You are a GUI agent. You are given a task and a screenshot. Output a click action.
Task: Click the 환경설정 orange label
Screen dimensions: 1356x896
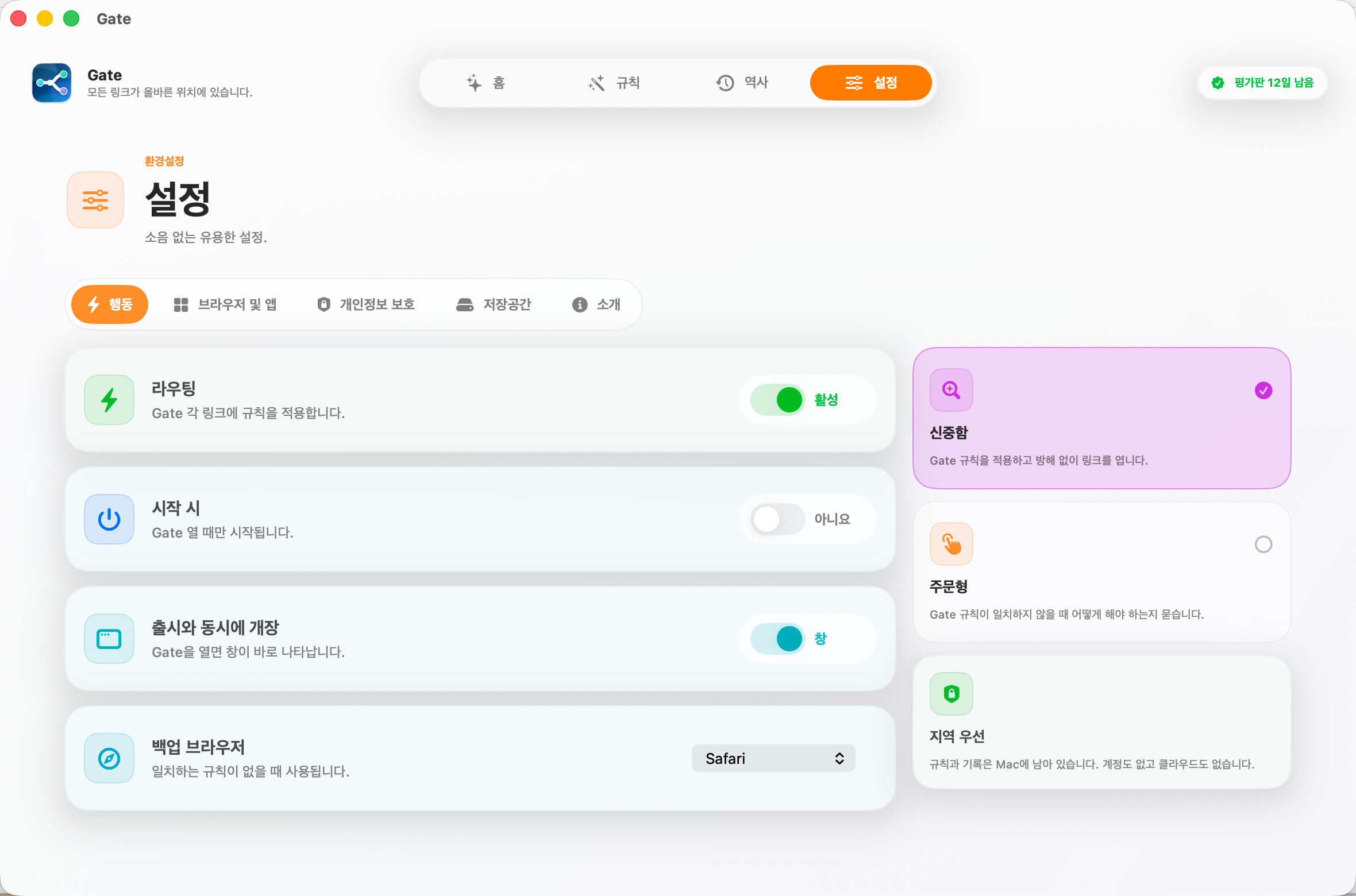pyautogui.click(x=164, y=161)
